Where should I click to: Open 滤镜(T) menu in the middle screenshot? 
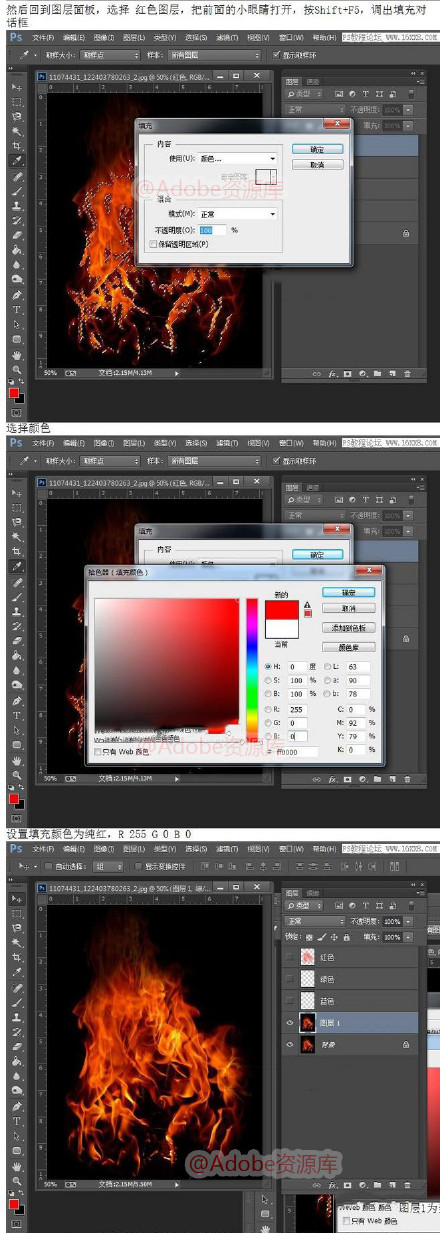coord(229,441)
